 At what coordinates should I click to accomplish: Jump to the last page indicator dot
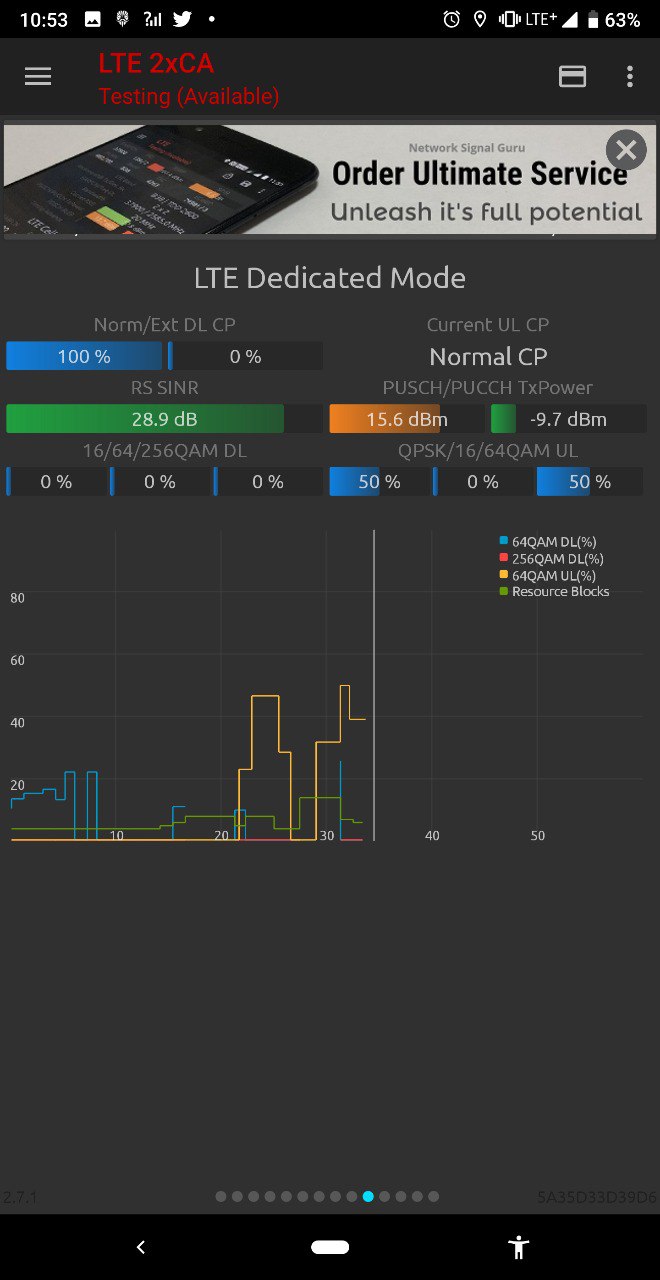tap(433, 1196)
